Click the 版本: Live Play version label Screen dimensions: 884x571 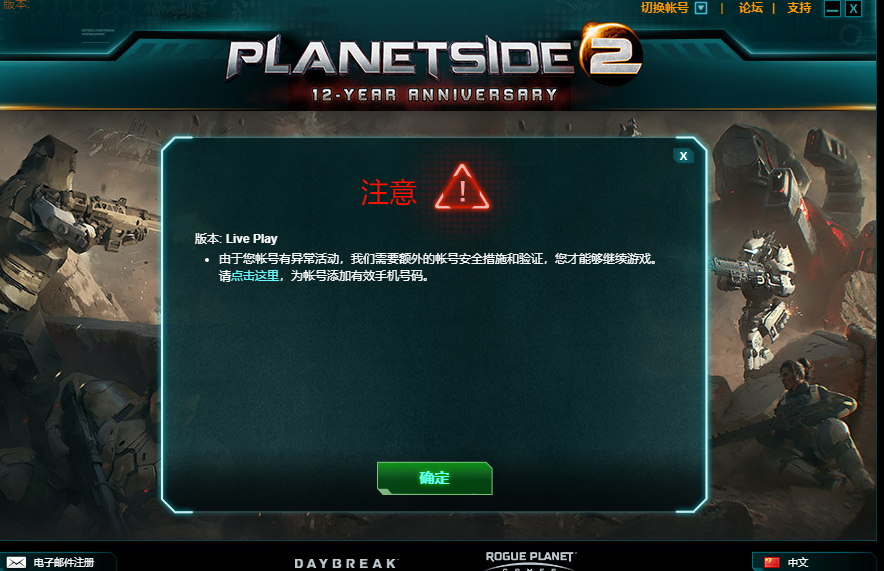(236, 238)
